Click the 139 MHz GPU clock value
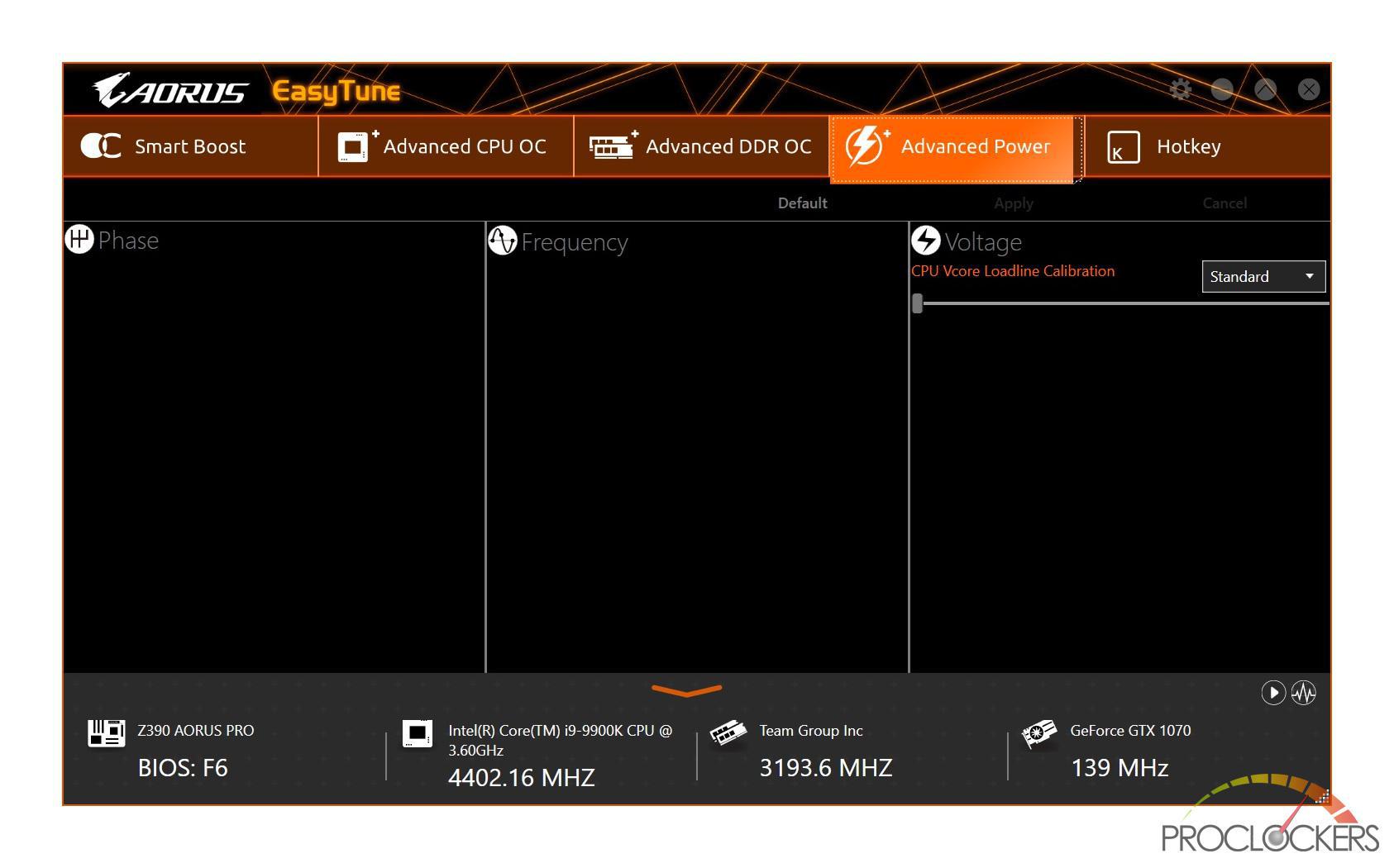Screen dimensions: 1394x868 coord(1119,768)
